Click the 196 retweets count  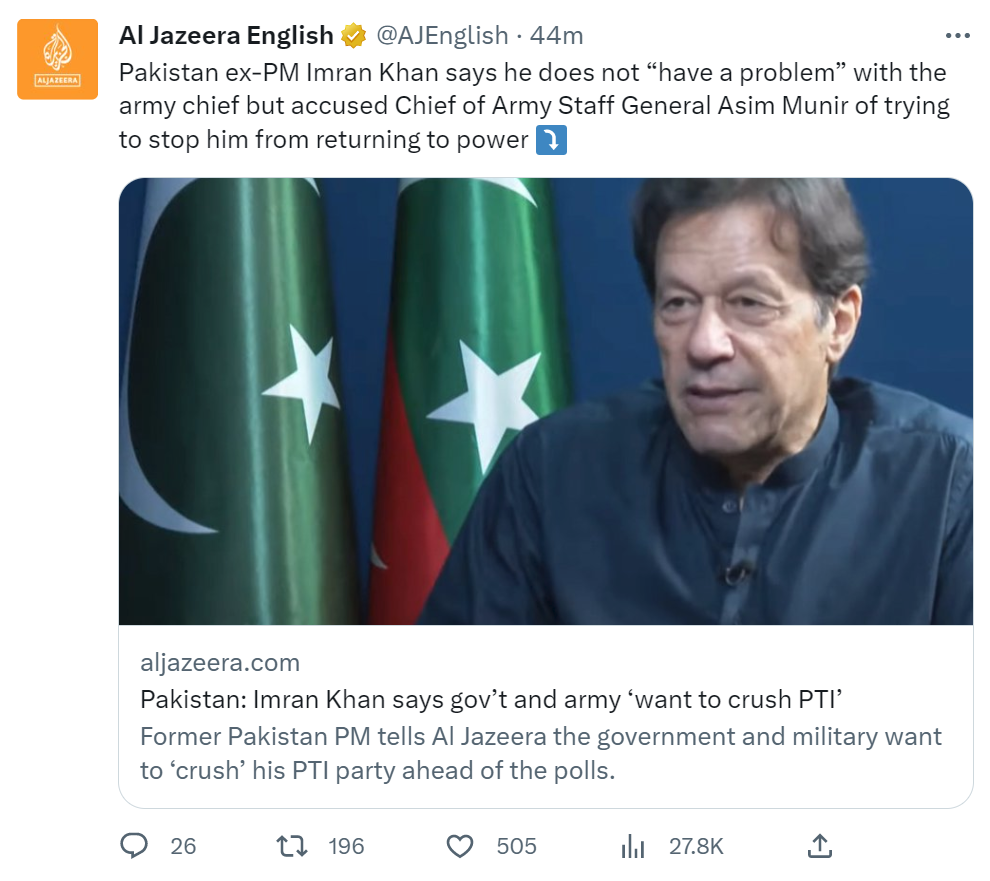tap(346, 846)
